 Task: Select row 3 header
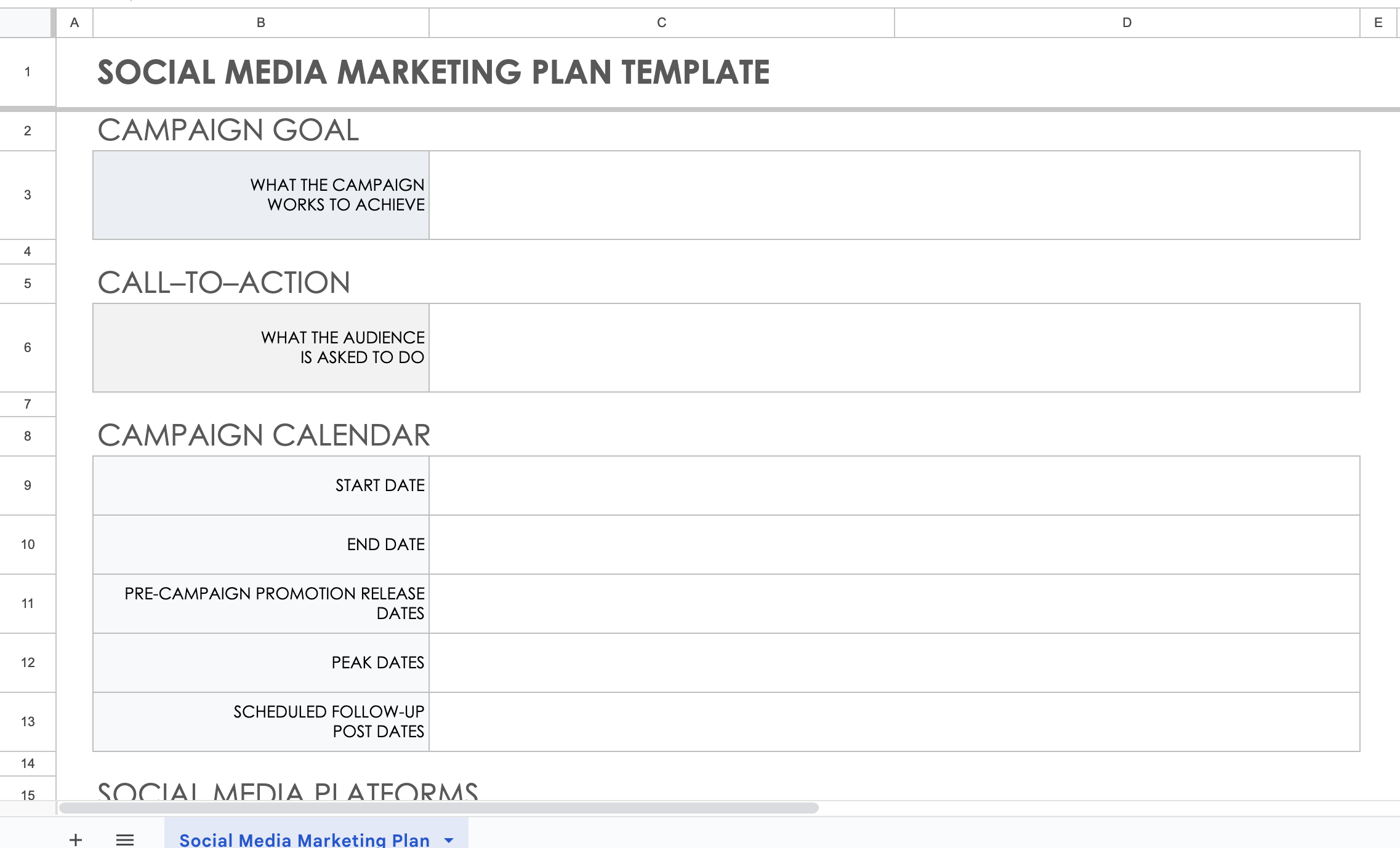coord(28,195)
